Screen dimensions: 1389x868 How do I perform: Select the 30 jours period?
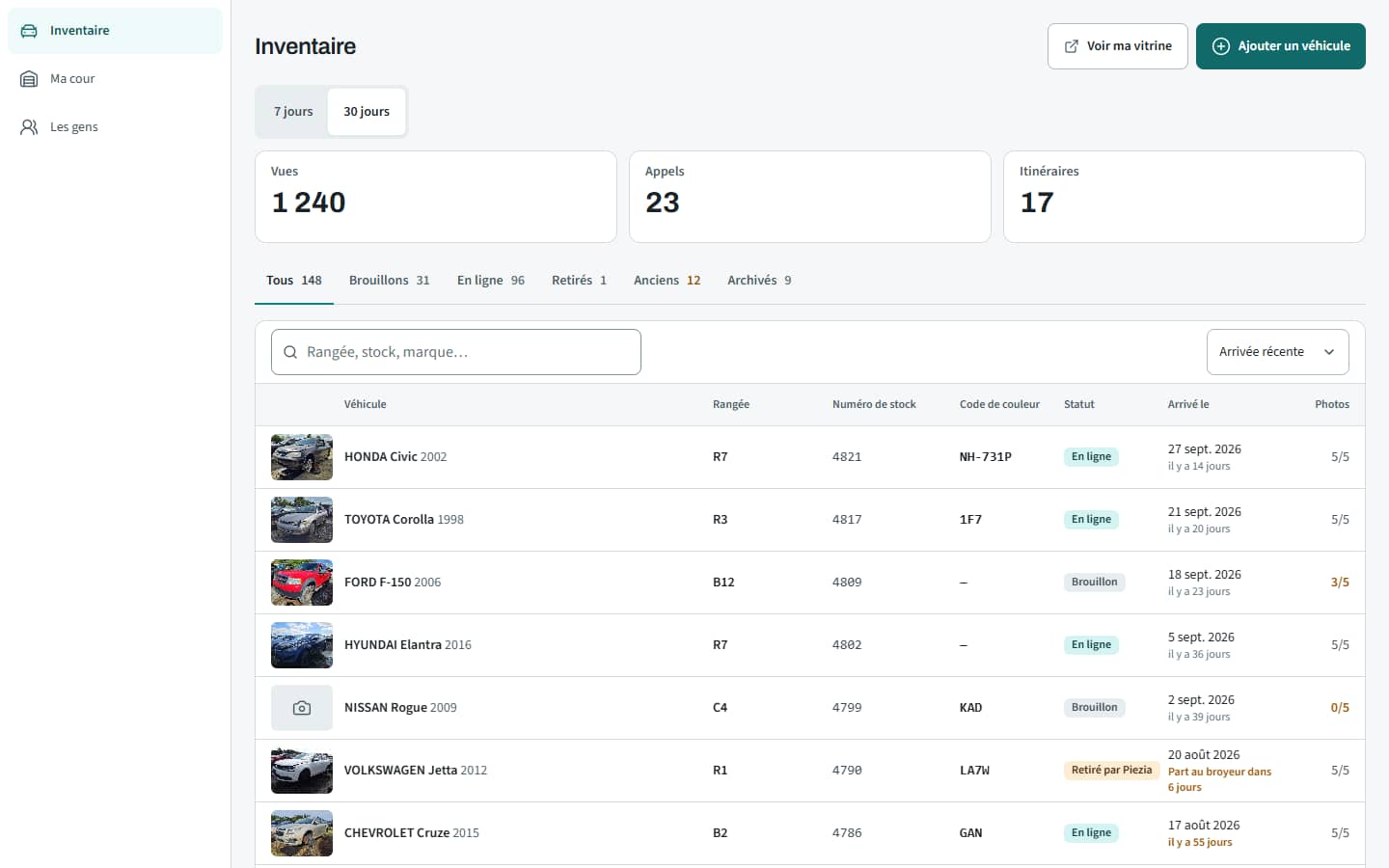(x=367, y=112)
